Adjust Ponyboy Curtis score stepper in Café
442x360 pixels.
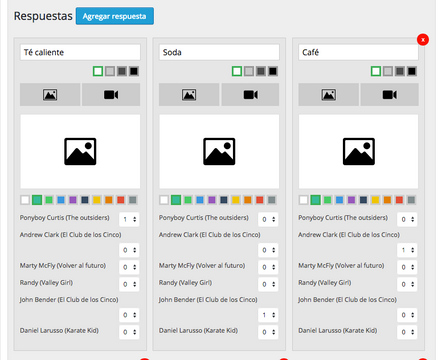tap(407, 219)
